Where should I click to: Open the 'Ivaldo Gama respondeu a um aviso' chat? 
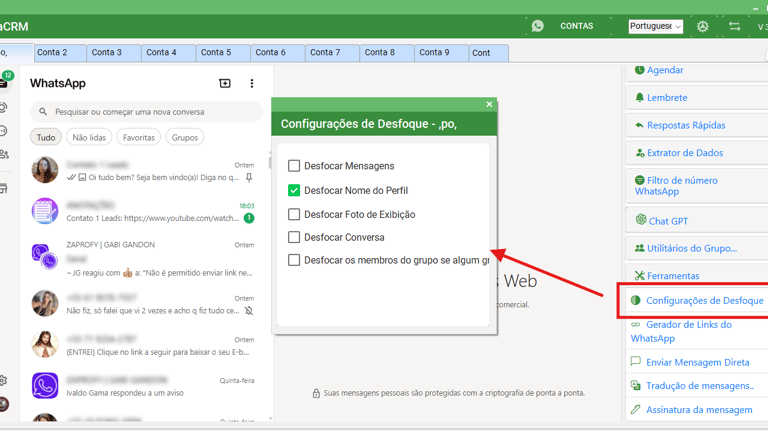click(x=144, y=386)
